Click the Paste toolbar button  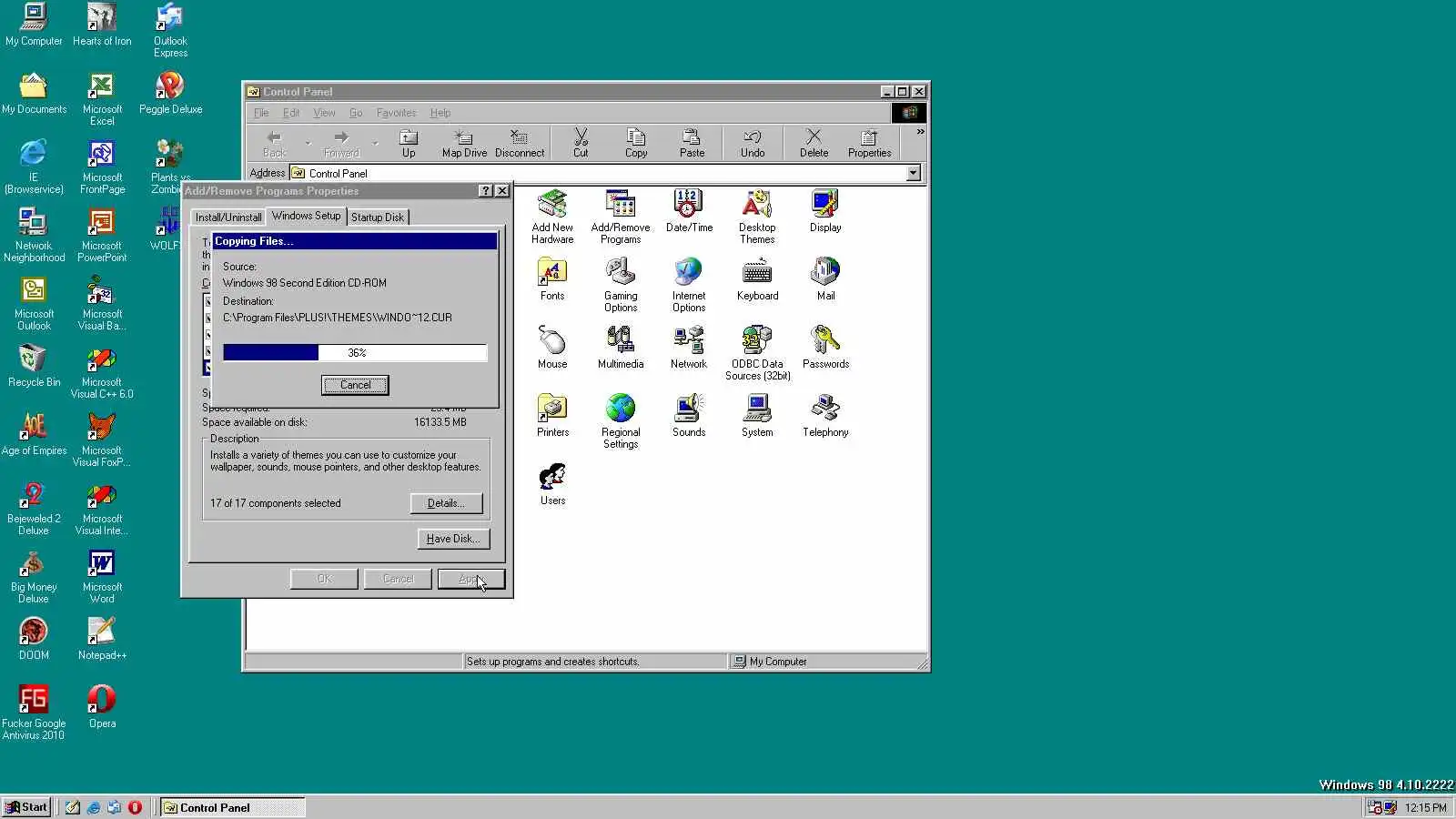[692, 143]
